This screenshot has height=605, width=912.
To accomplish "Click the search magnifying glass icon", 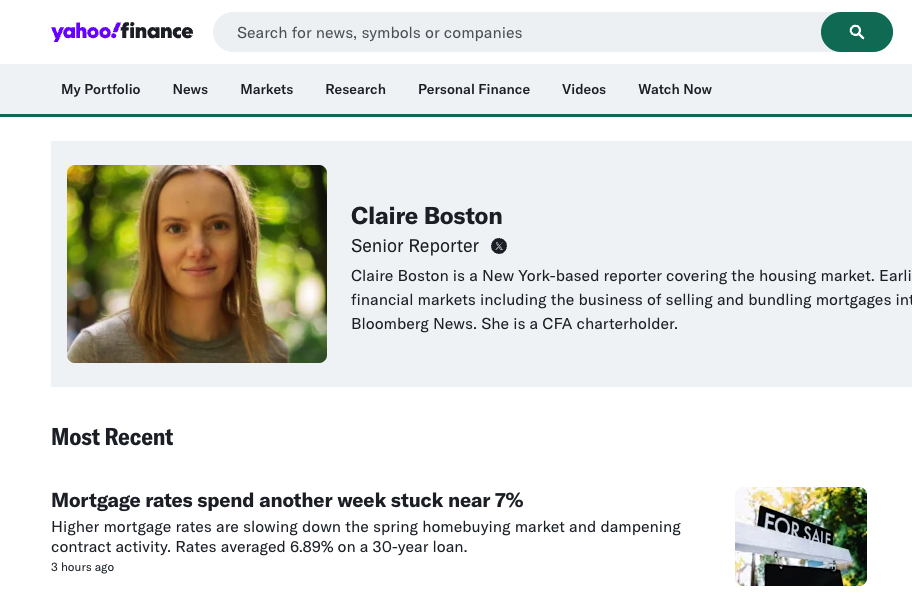I will coord(856,31).
